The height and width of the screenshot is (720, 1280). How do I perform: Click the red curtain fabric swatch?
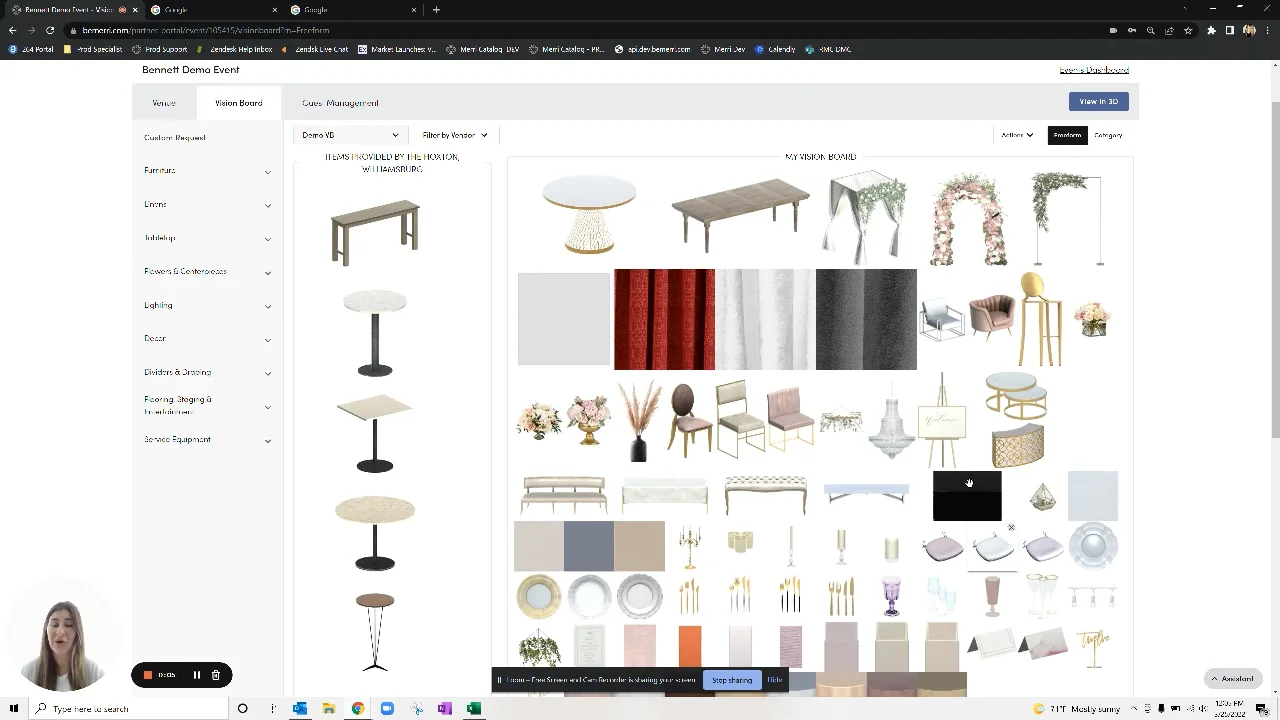coord(664,319)
